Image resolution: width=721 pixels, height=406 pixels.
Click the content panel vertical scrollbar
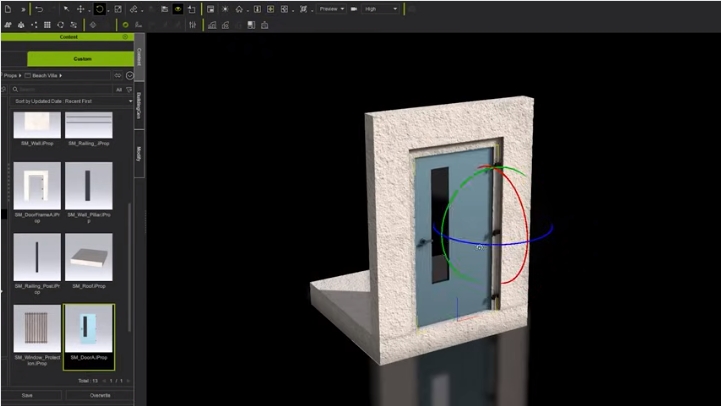129,250
